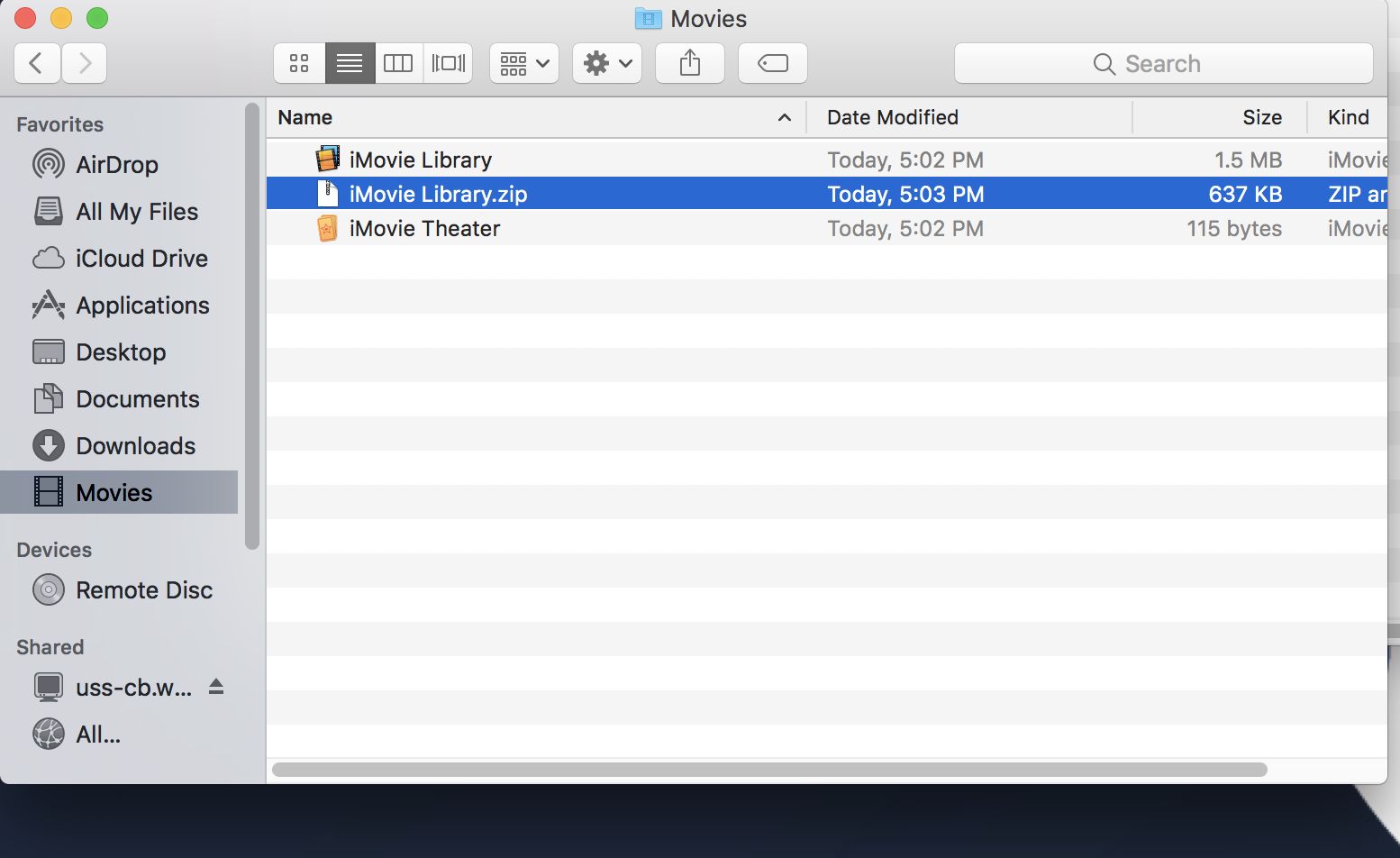Click the Edit Tags toolbar button
Viewport: 1400px width, 858px height.
pyautogui.click(x=773, y=63)
